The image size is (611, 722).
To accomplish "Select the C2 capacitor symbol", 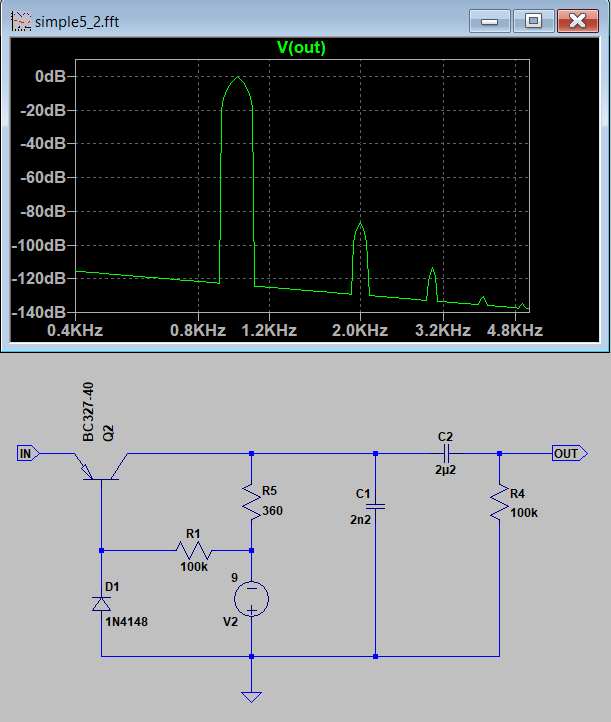I will 445,454.
